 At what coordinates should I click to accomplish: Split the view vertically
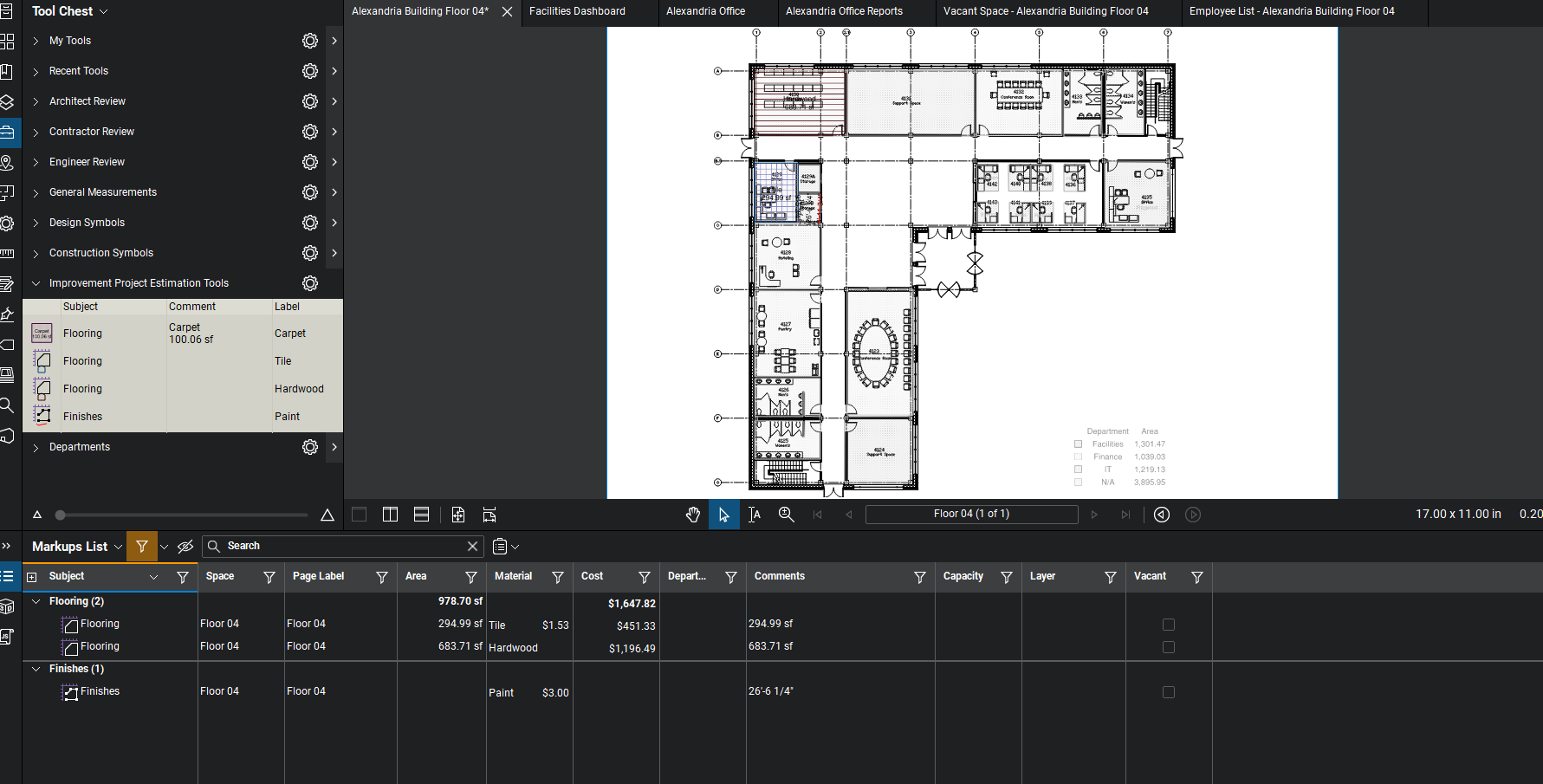390,515
